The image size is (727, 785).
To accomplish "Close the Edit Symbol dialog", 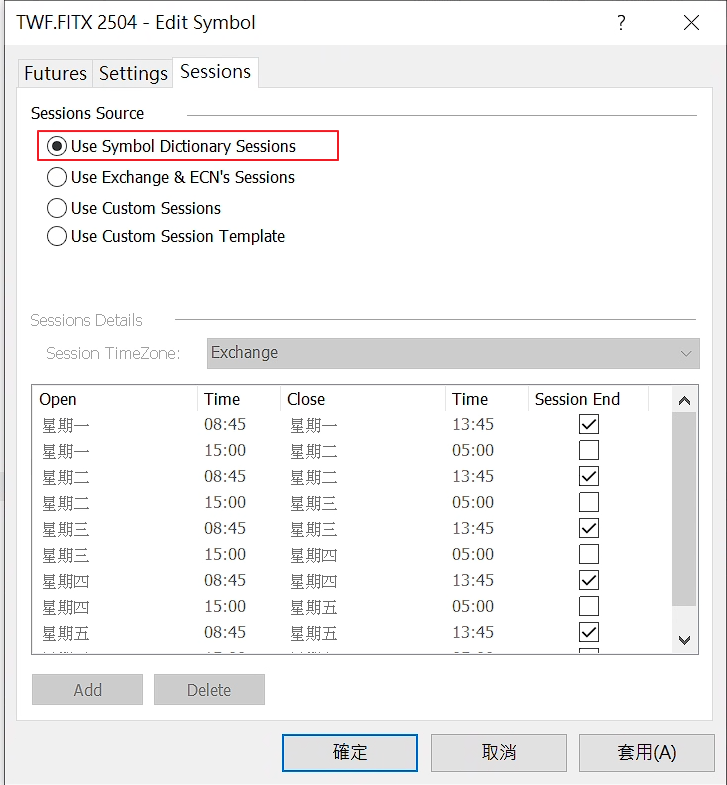I will [691, 23].
